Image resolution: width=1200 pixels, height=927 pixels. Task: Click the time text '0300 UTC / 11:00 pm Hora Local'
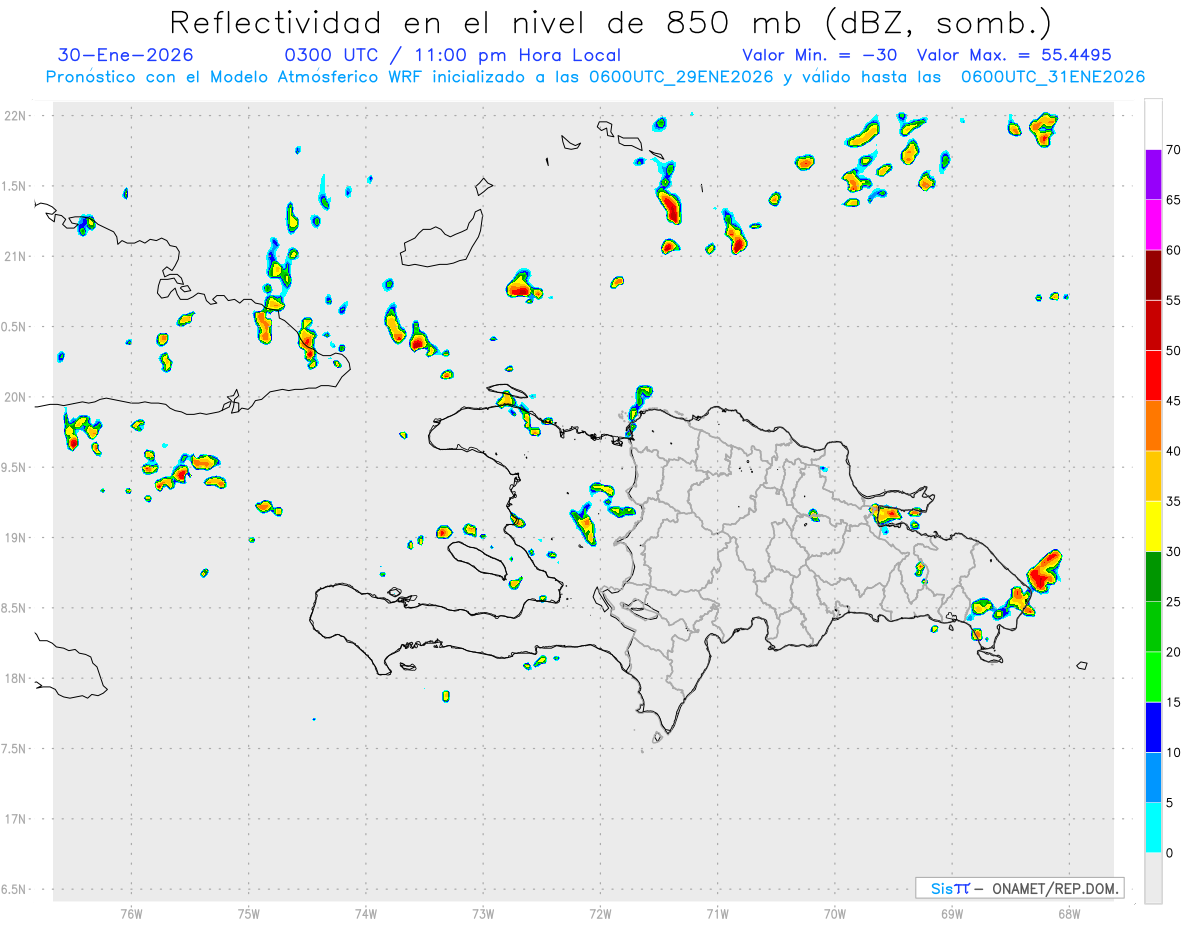pos(453,55)
